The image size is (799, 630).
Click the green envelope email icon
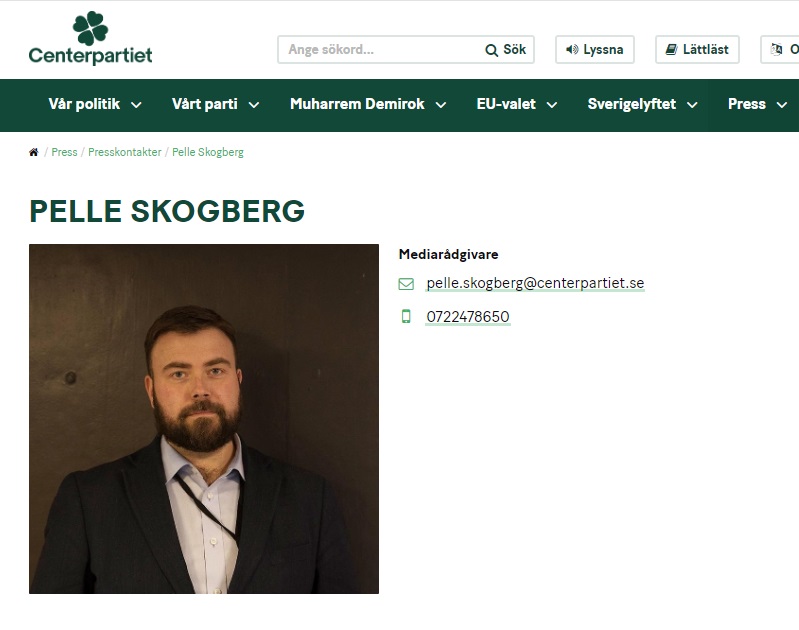(406, 283)
